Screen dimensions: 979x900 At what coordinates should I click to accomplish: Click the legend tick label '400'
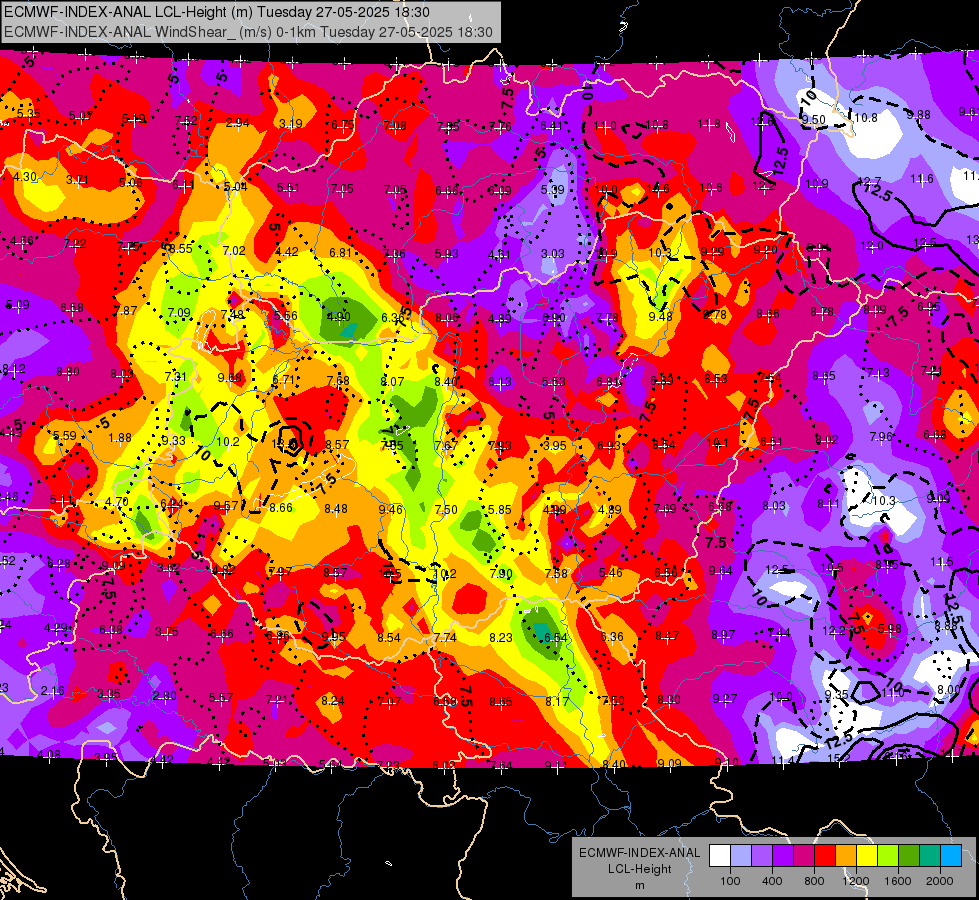pos(772,881)
